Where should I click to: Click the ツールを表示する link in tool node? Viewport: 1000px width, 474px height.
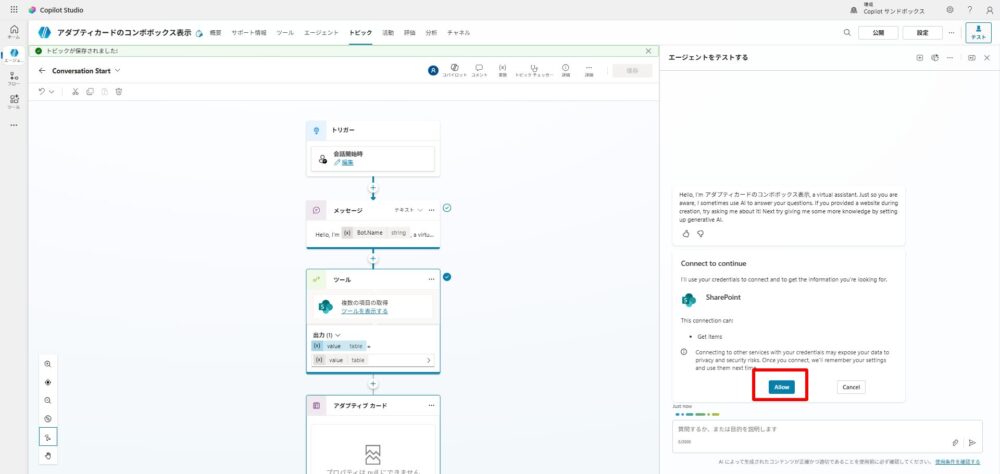pos(364,311)
